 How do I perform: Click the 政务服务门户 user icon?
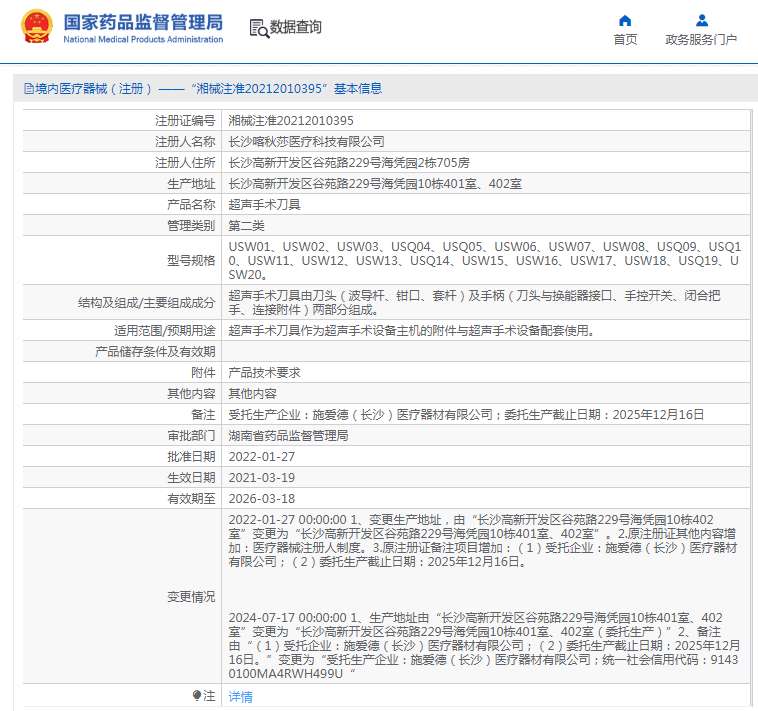tap(702, 21)
